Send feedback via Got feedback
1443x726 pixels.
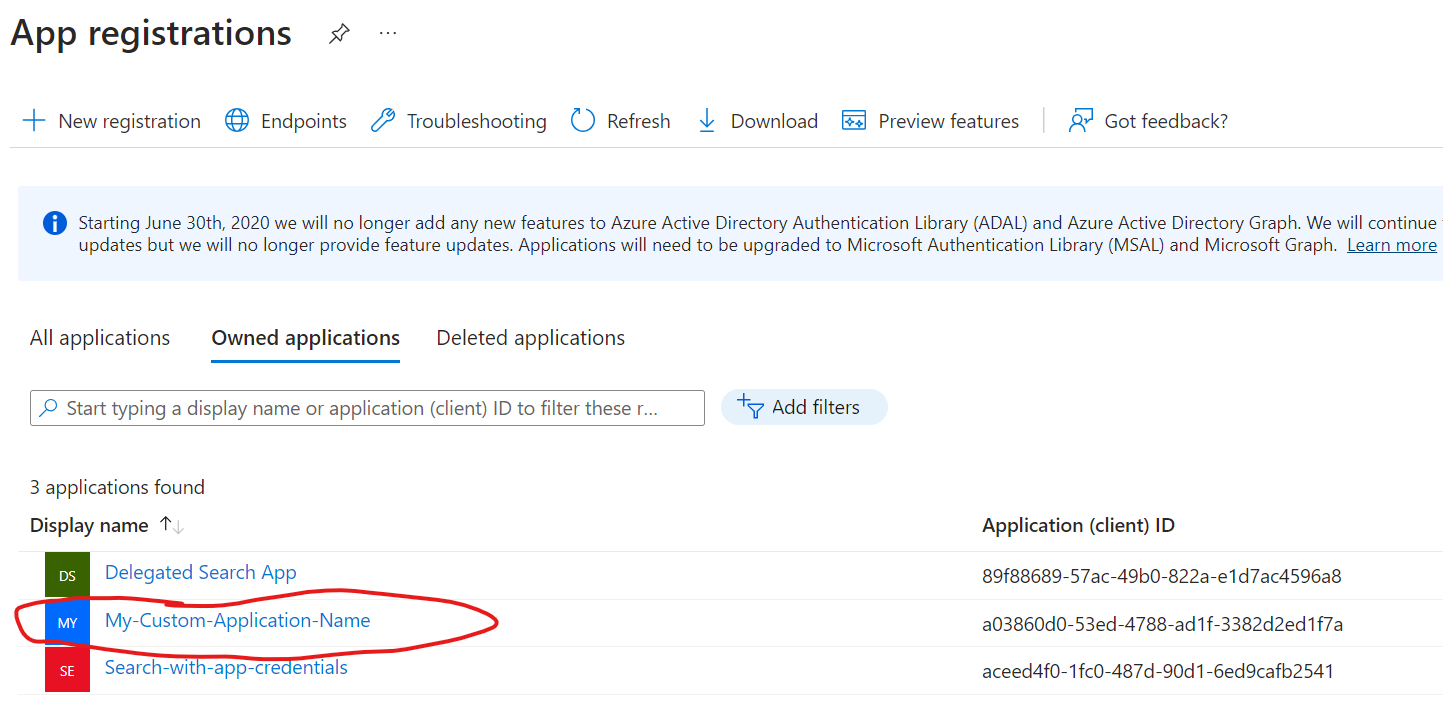pyautogui.click(x=1147, y=120)
